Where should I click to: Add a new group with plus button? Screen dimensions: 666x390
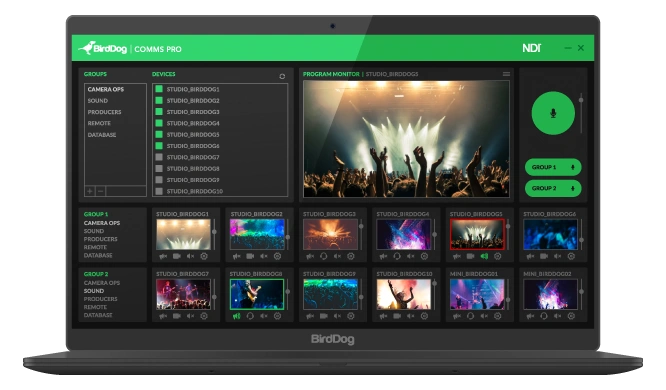[90, 191]
